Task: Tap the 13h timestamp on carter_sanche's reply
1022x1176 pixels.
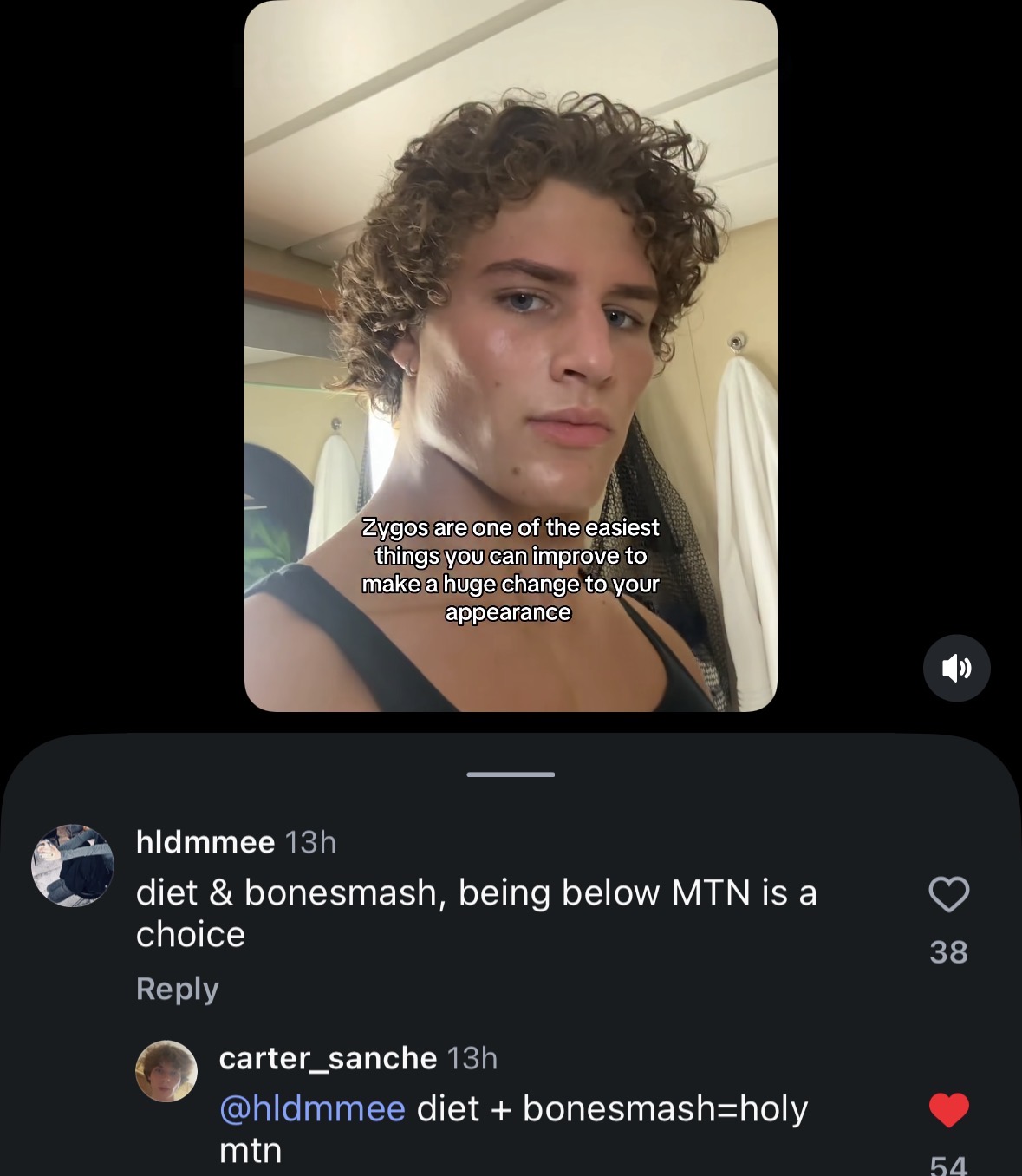Action: pyautogui.click(x=472, y=1058)
